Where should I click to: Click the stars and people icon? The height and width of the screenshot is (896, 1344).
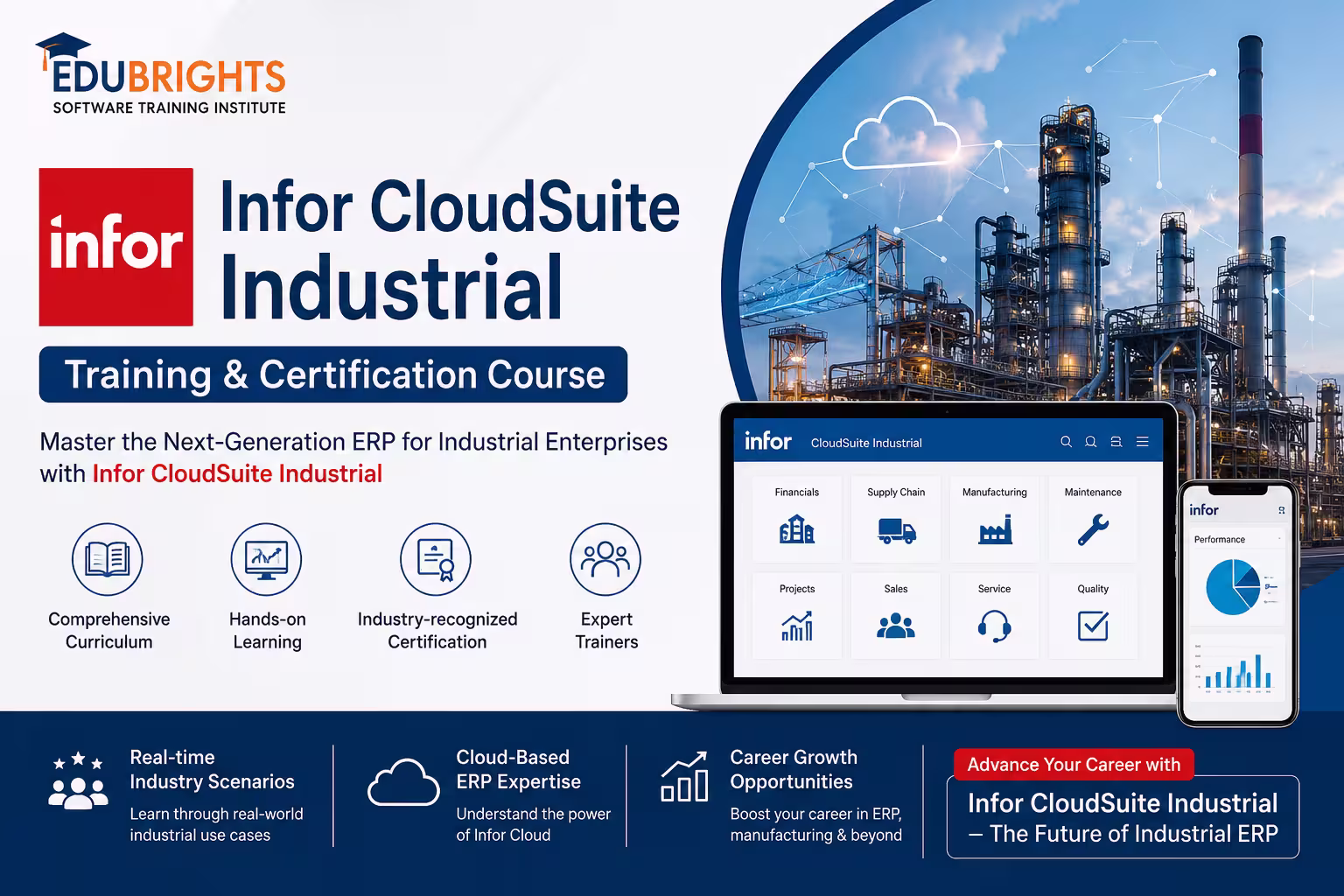(x=78, y=780)
